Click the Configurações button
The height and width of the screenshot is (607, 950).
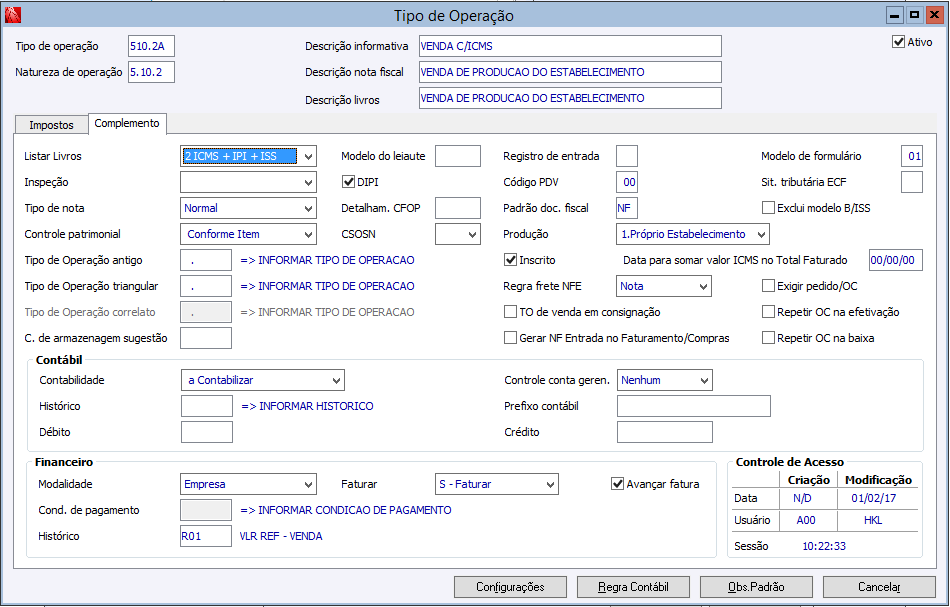pos(510,587)
